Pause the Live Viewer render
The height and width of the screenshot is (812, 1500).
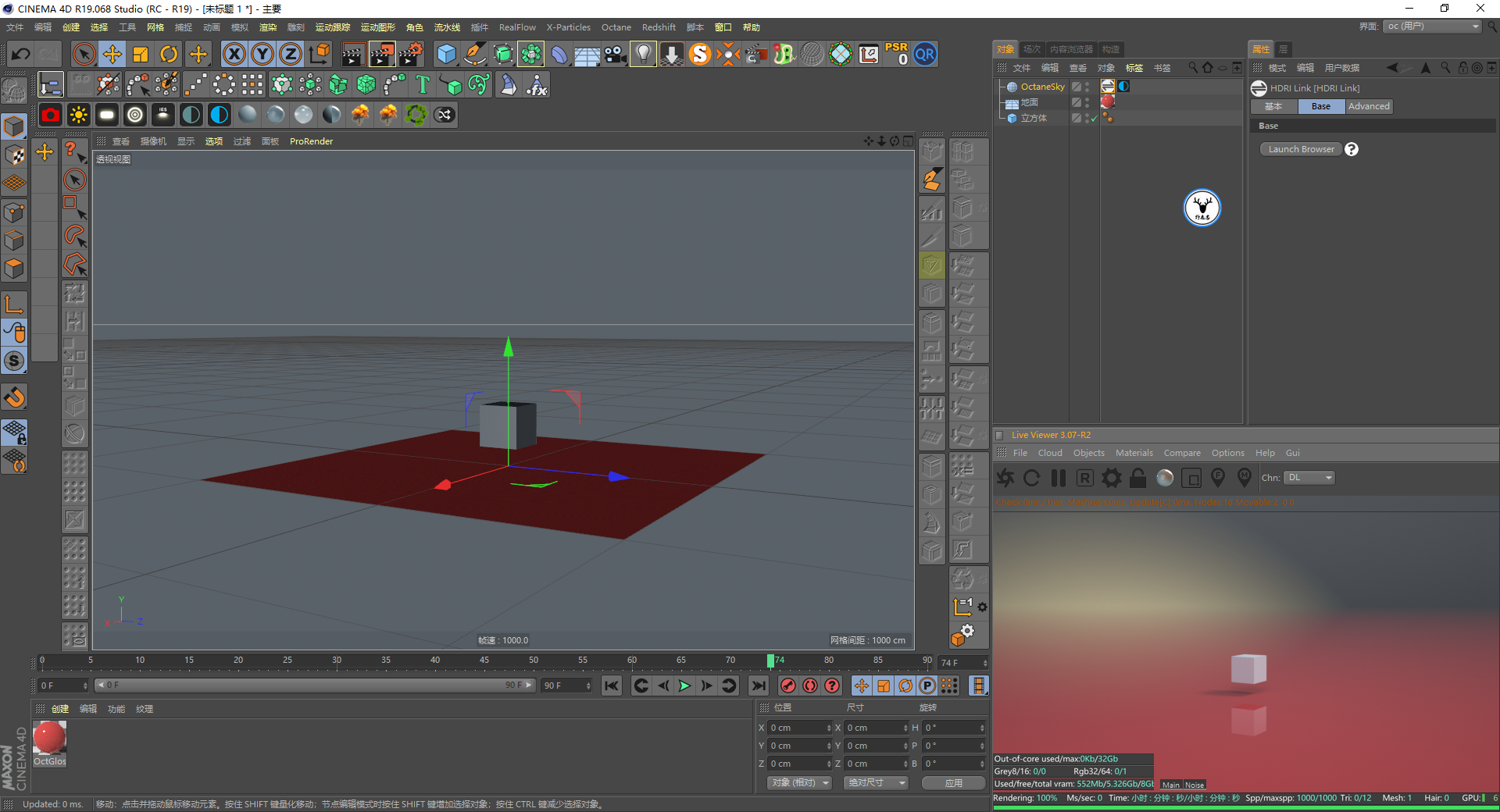tap(1059, 478)
